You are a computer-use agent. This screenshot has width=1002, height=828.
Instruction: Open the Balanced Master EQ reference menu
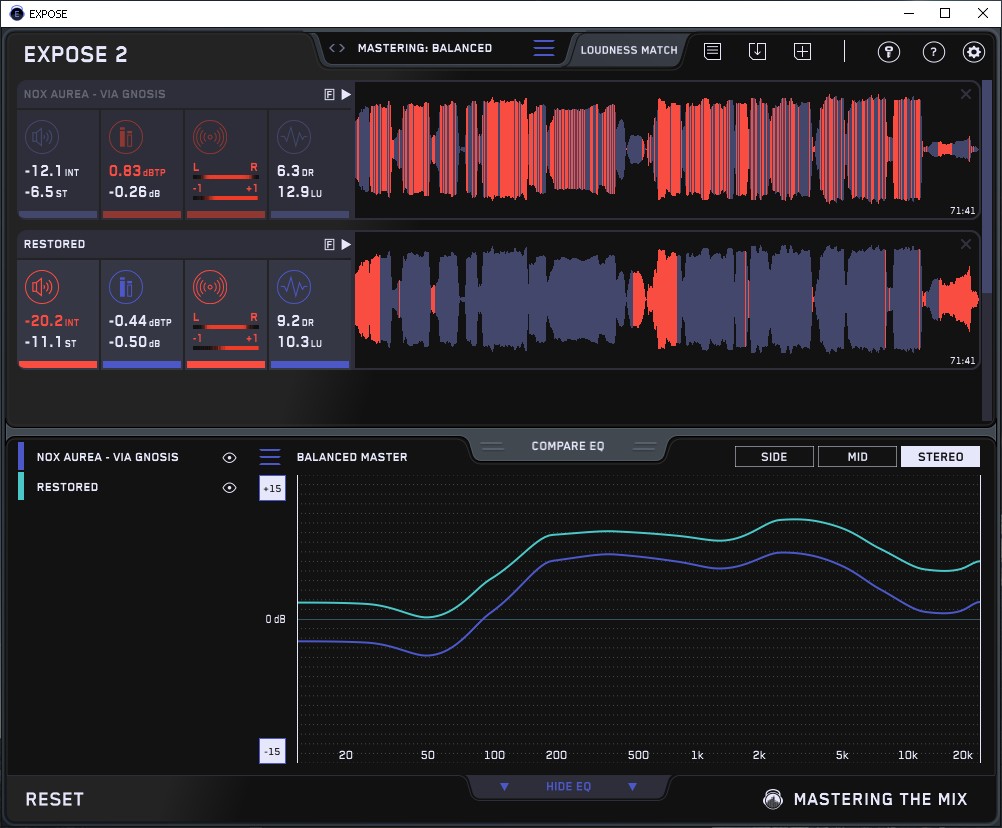[x=270, y=457]
